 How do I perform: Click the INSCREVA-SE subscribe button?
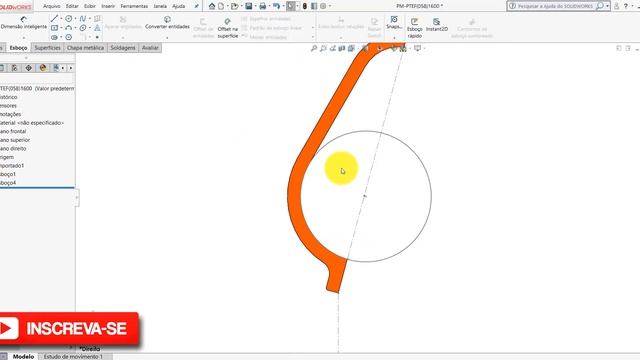pyautogui.click(x=69, y=329)
